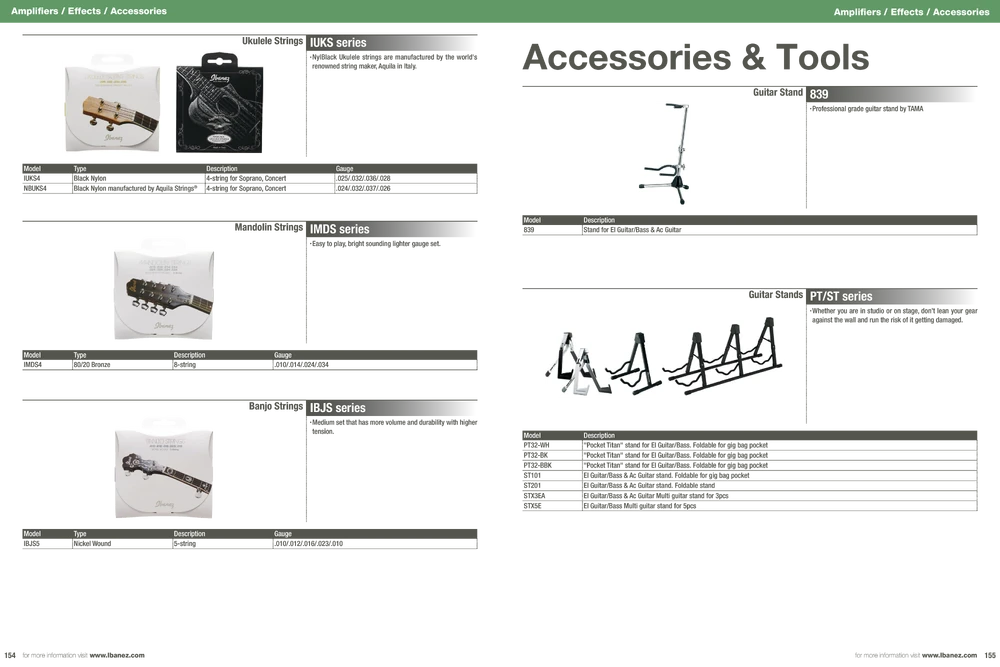Select the PT32-BBK model row

[x=750, y=465]
